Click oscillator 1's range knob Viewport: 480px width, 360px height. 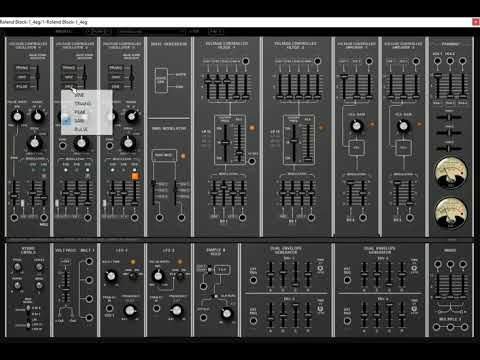[x=38, y=116]
